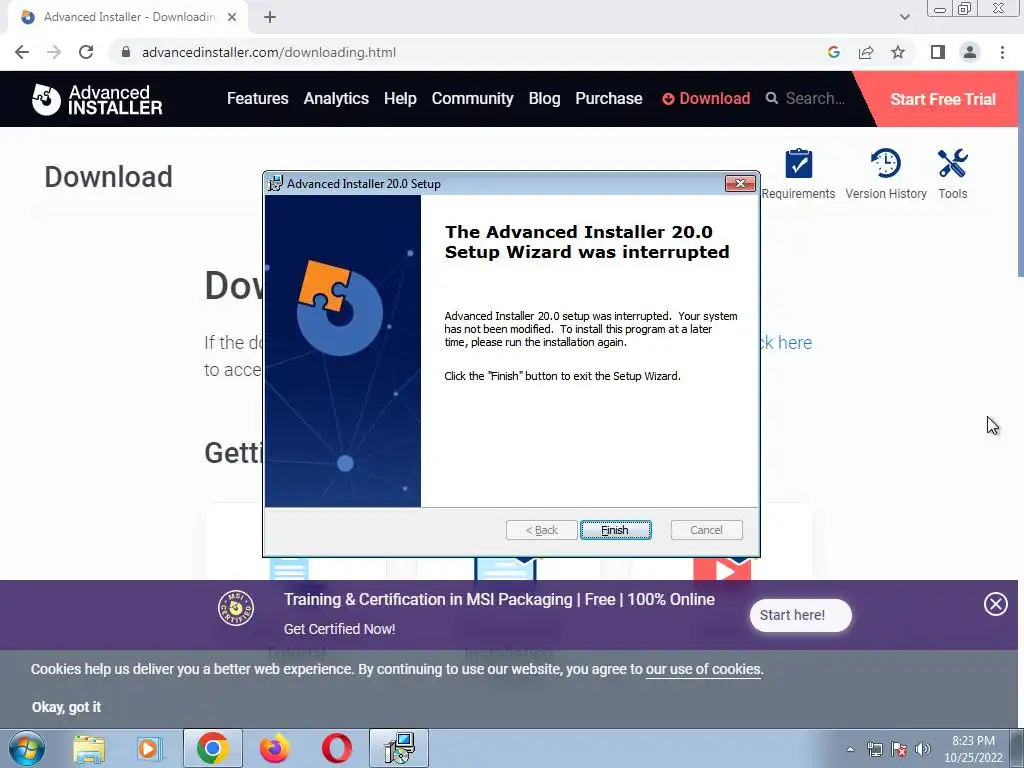
Task: Open Chrome profile avatar
Action: pyautogui.click(x=970, y=52)
